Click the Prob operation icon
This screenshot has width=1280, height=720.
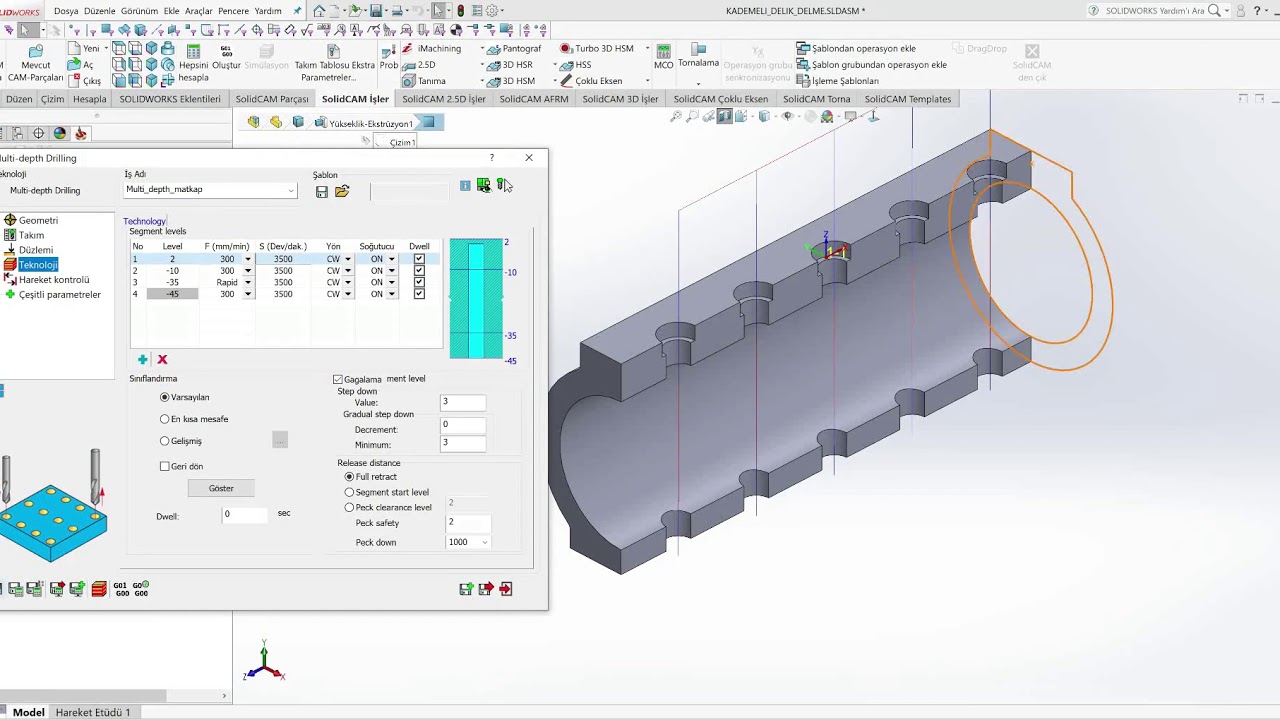click(x=389, y=51)
